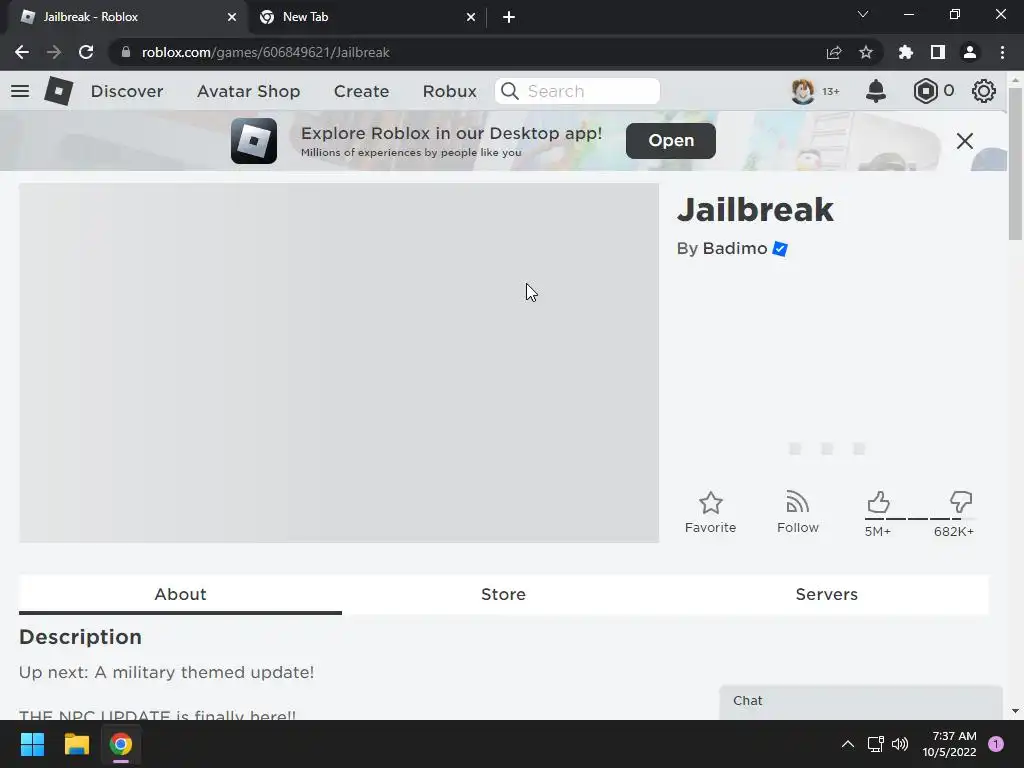Click the address bar URL
Viewport: 1024px width, 768px height.
click(x=266, y=52)
